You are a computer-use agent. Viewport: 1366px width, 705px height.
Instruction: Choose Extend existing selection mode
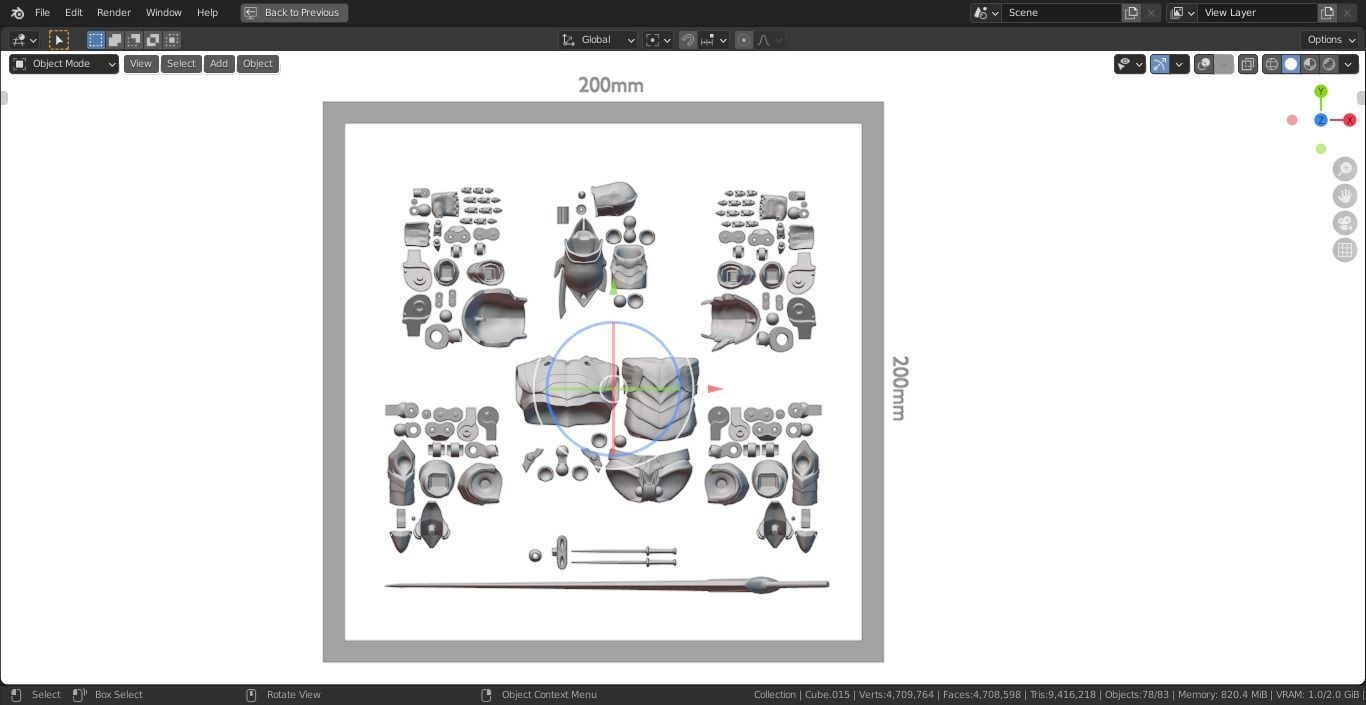coord(115,40)
